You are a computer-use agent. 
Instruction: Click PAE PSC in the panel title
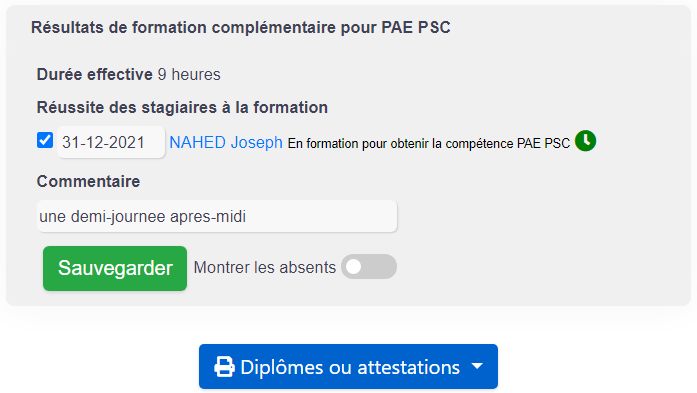pyautogui.click(x=416, y=28)
